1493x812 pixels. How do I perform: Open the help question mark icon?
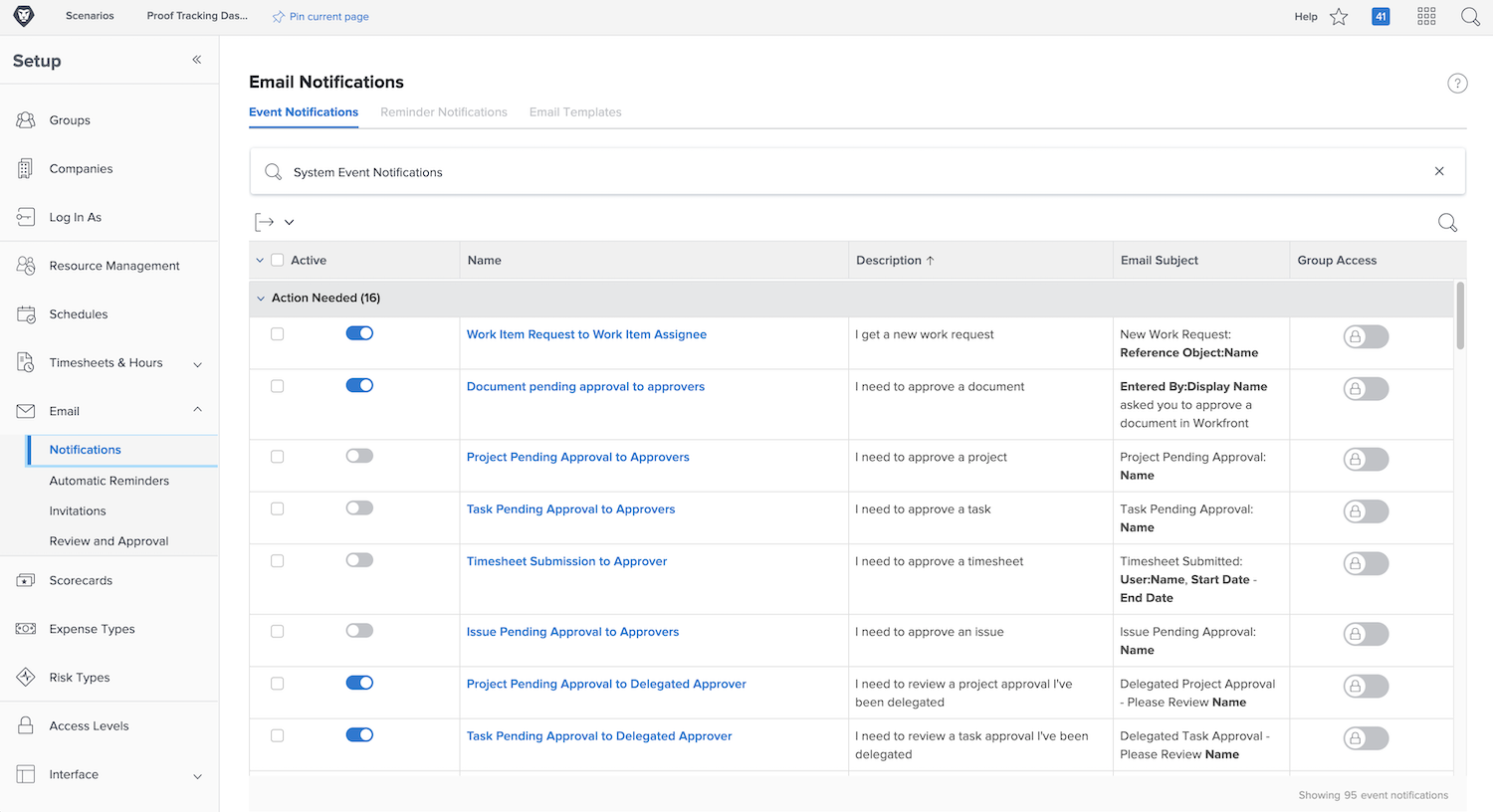[1457, 84]
